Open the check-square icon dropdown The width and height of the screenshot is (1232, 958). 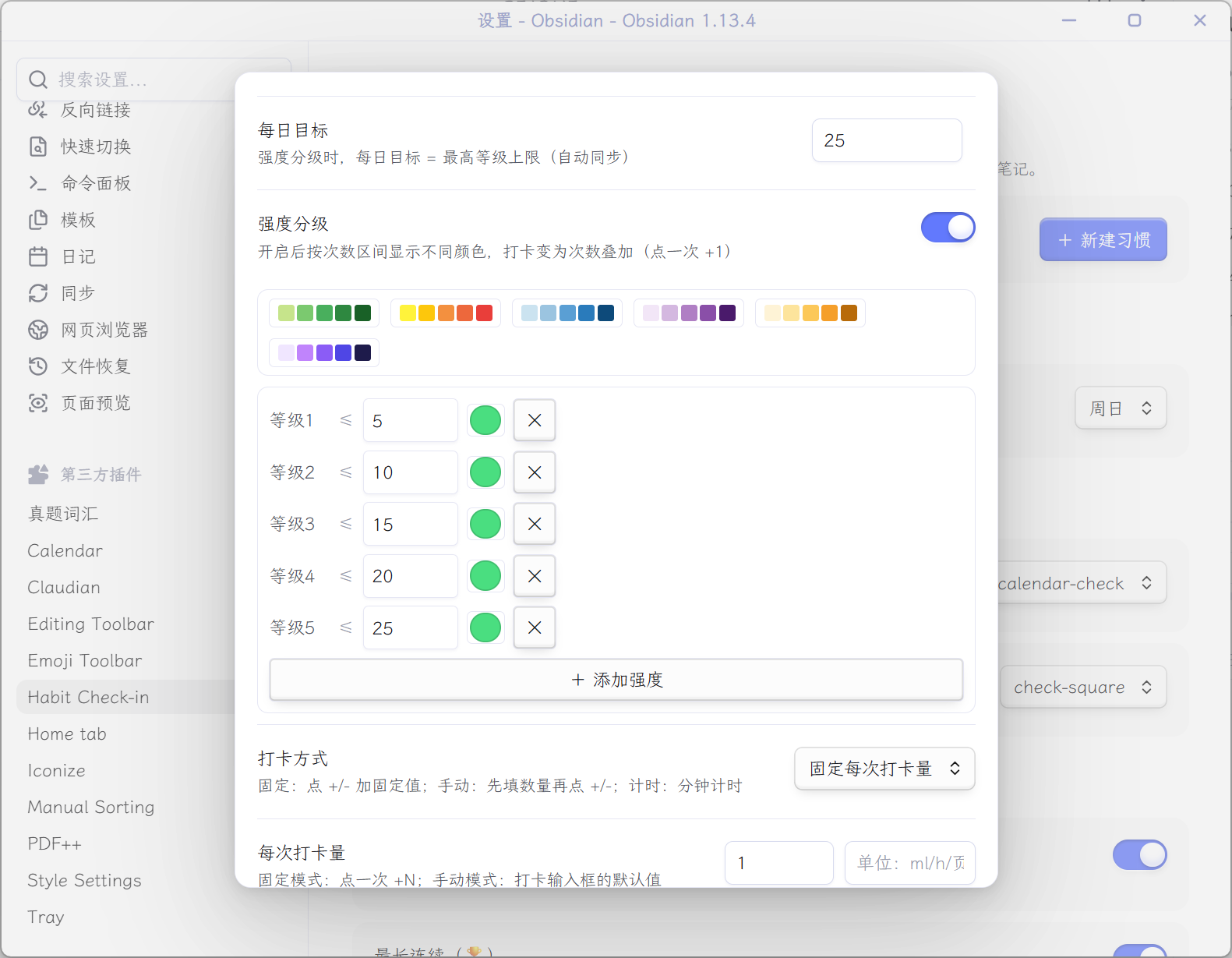[1083, 687]
